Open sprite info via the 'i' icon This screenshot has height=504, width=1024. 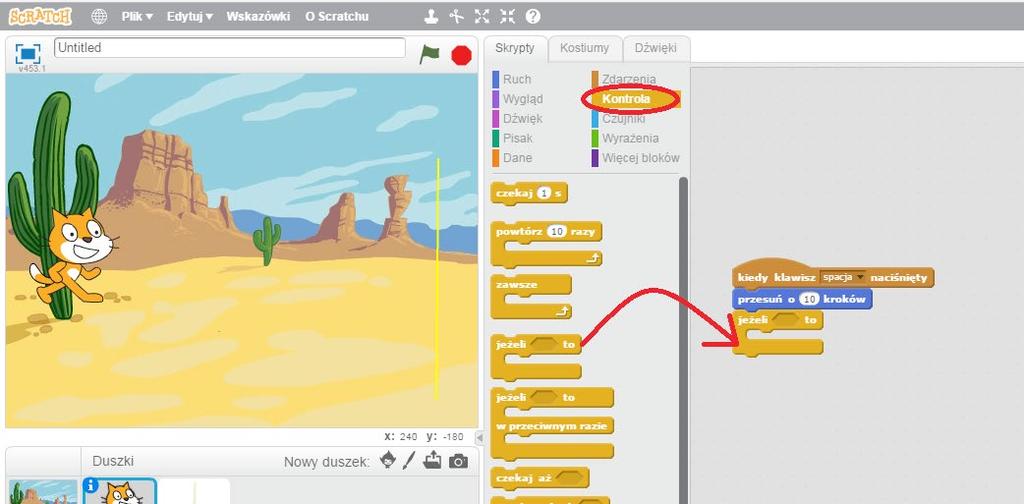click(91, 486)
